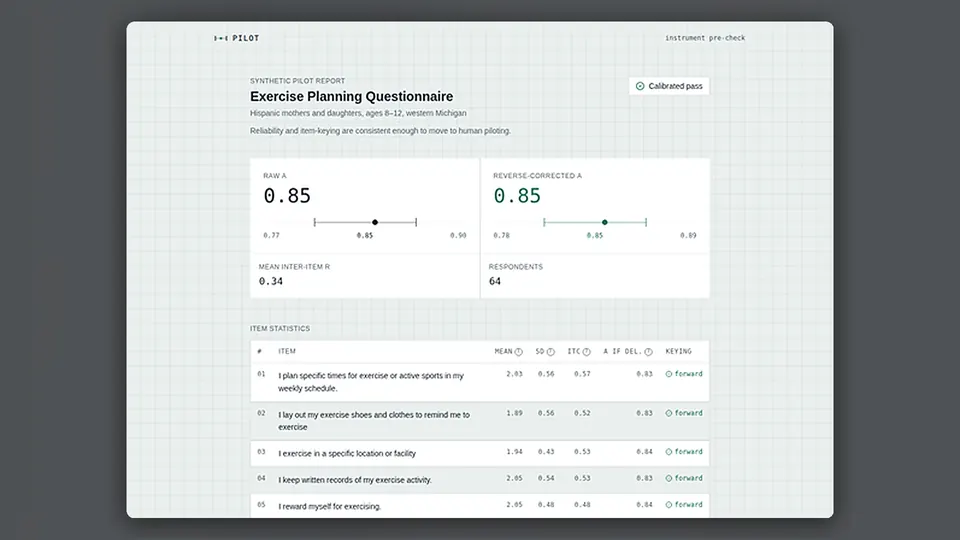The width and height of the screenshot is (960, 540).
Task: Click the Raw A interval marker dot
Action: [x=375, y=222]
